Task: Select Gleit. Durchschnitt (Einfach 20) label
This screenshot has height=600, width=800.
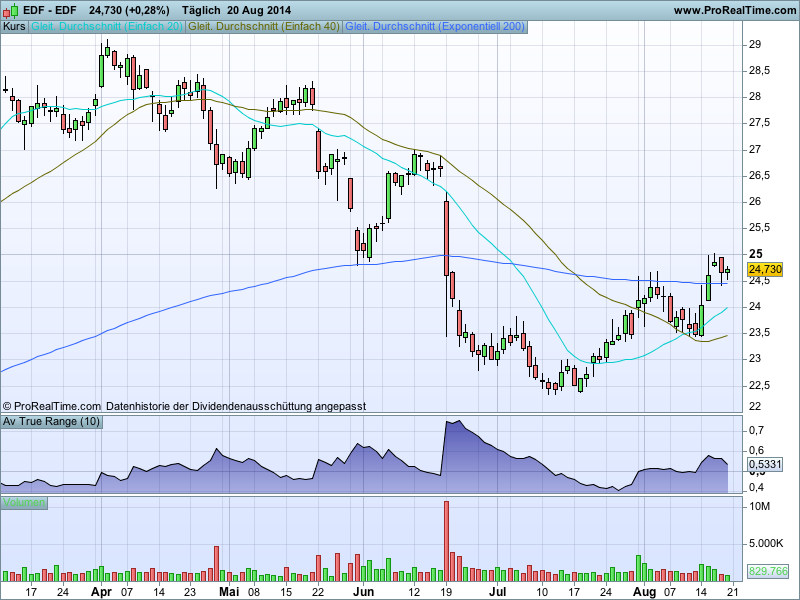Action: tap(107, 27)
